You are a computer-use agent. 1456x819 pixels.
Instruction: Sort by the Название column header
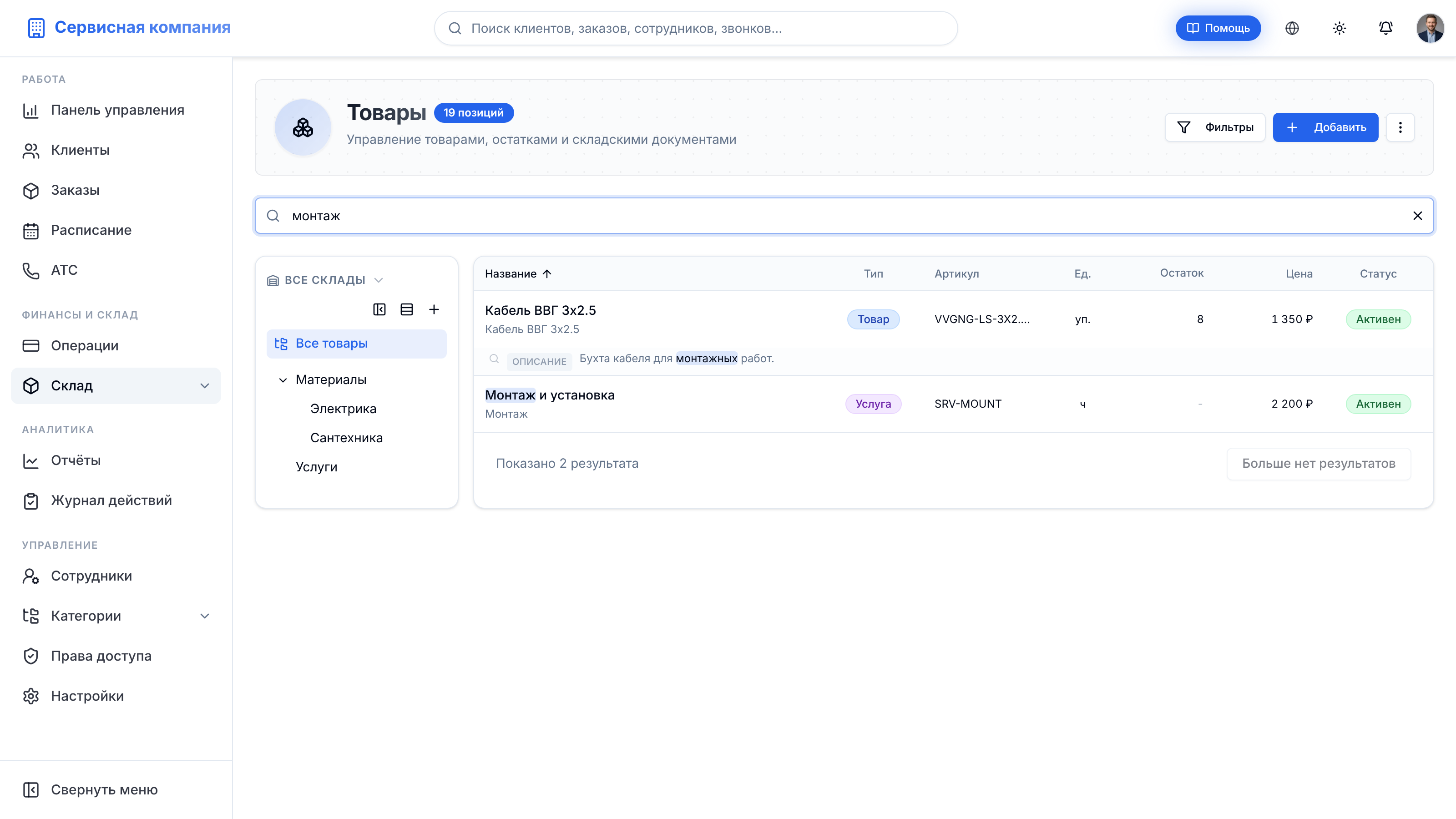pos(518,274)
